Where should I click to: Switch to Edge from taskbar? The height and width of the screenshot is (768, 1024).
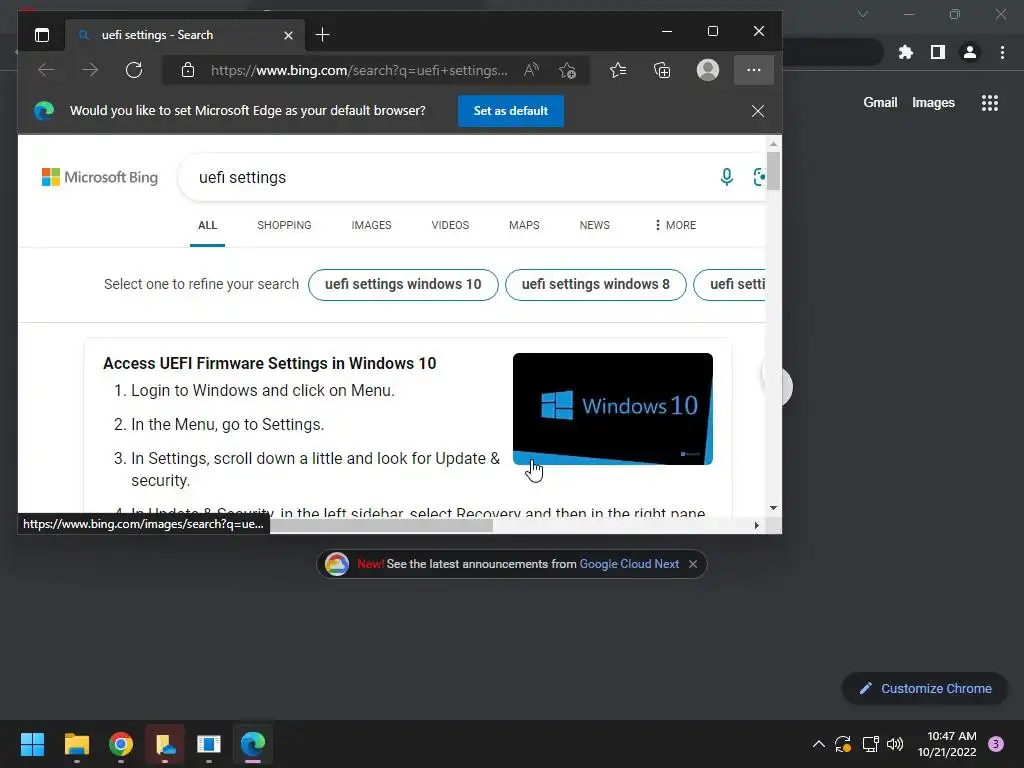253,744
